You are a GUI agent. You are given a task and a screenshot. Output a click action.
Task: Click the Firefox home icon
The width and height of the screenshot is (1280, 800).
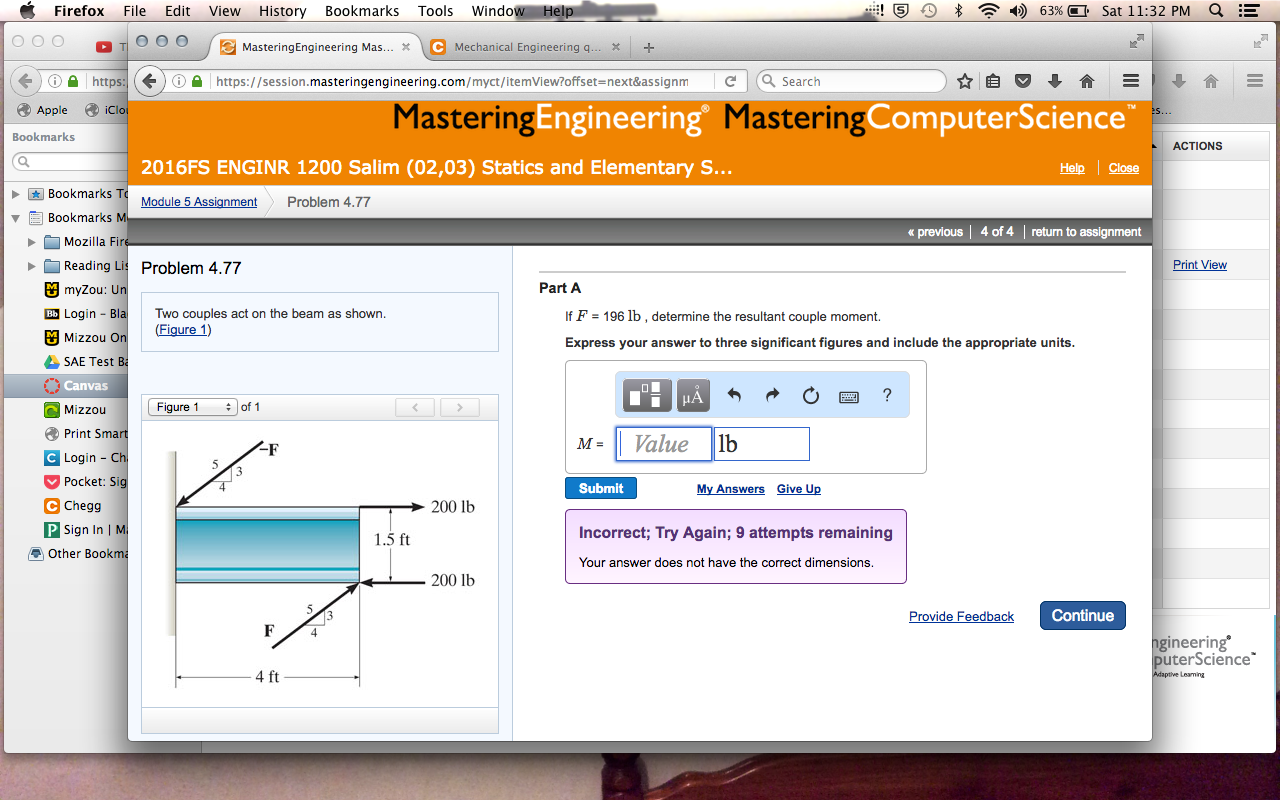click(x=1085, y=80)
